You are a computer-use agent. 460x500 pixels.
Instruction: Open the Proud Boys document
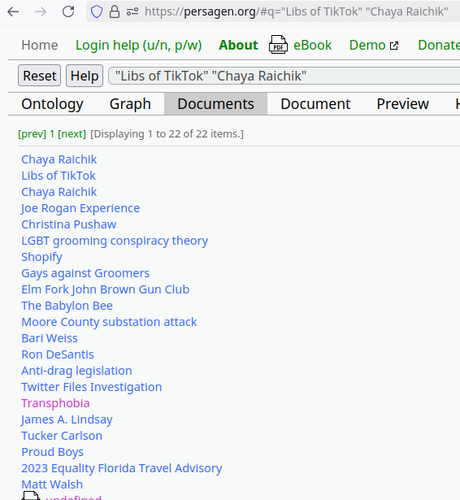52,452
